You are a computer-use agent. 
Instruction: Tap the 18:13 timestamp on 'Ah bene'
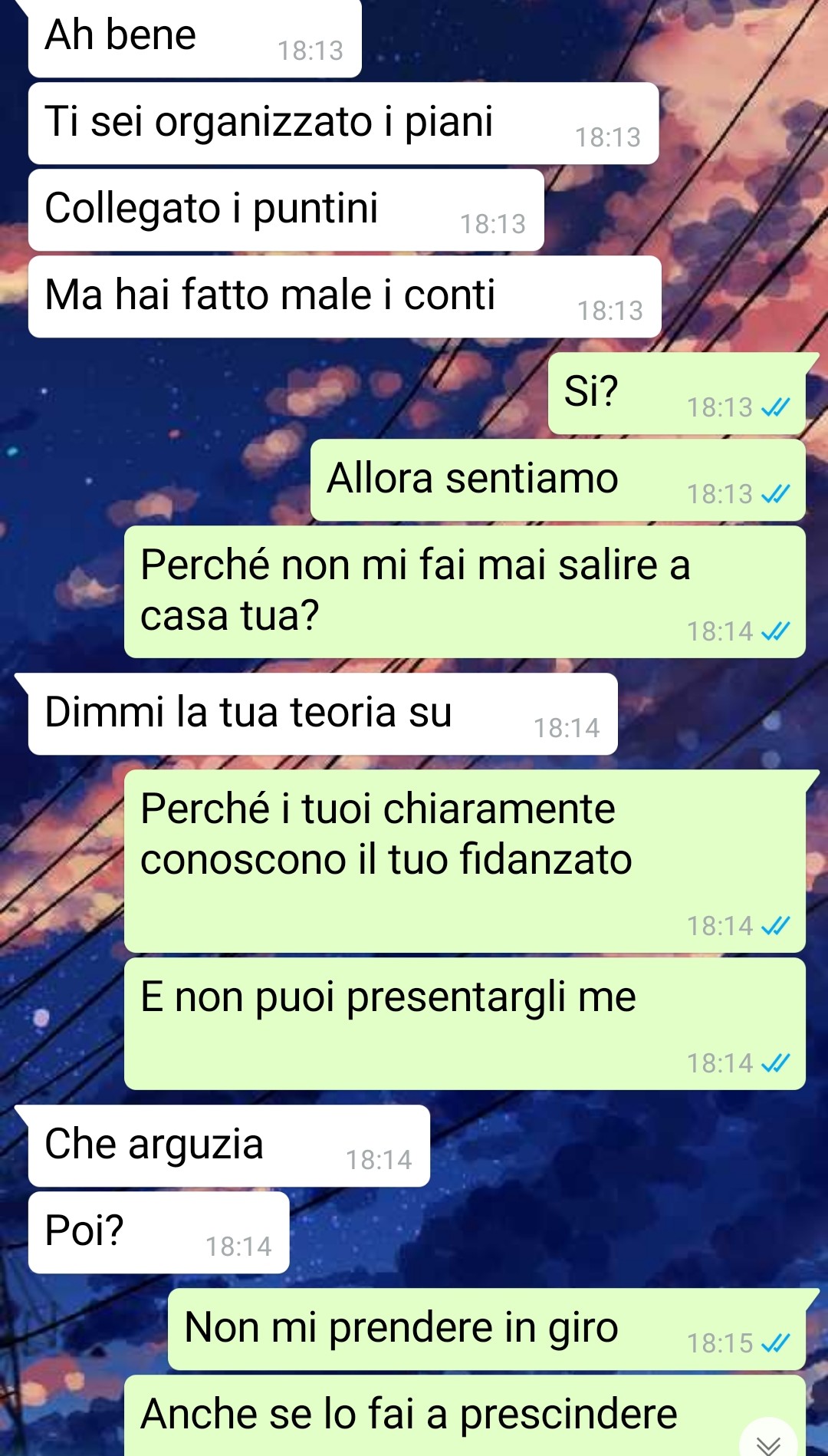pyautogui.click(x=310, y=51)
